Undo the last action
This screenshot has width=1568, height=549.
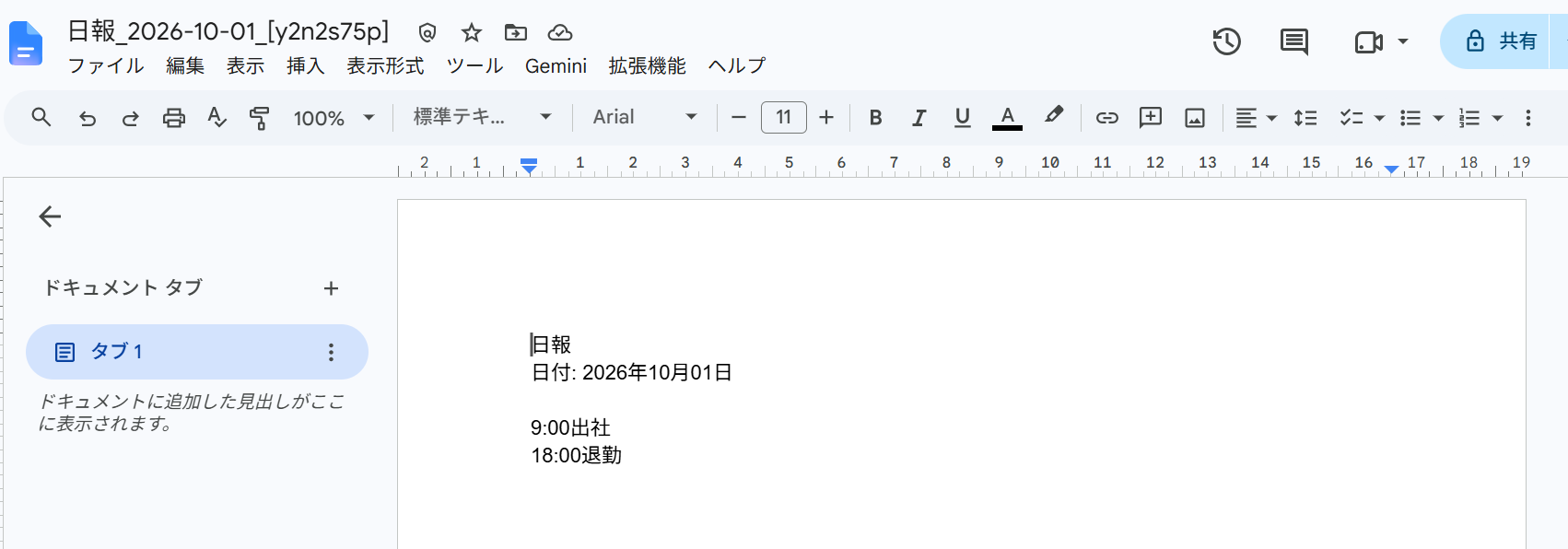click(x=88, y=118)
